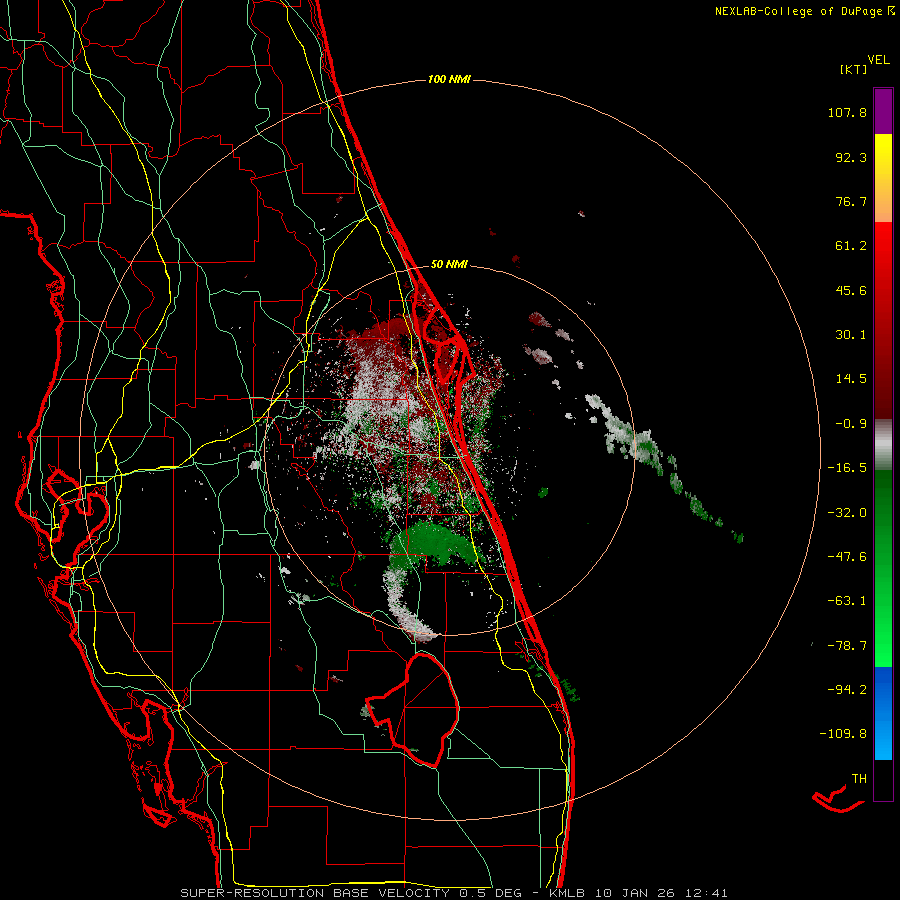This screenshot has width=900, height=900.
Task: Select the 50 NMI range ring label
Action: coord(449,265)
